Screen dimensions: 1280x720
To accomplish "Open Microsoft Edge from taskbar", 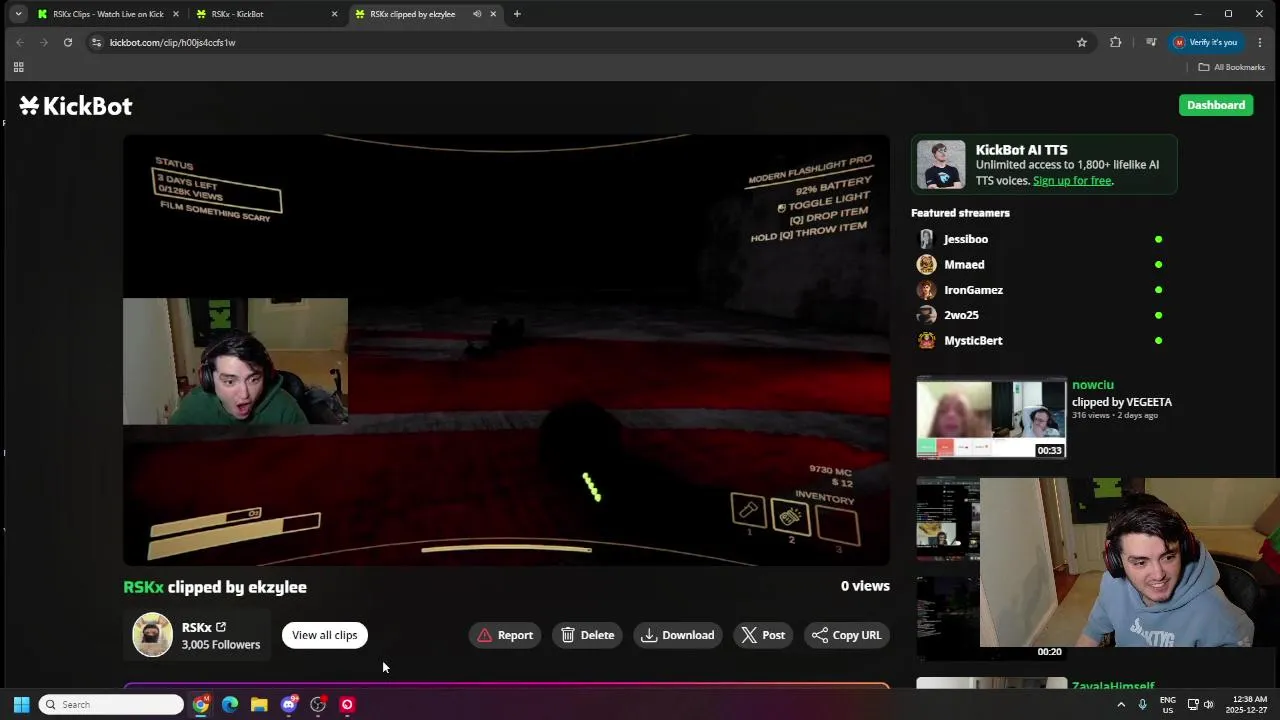I will (230, 705).
